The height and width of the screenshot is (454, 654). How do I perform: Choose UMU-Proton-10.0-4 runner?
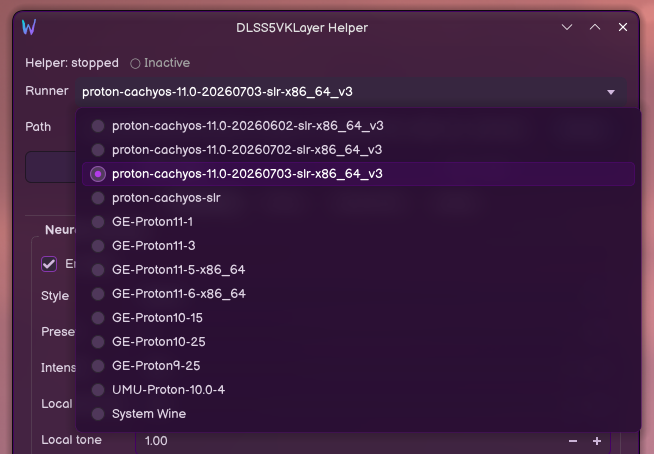tap(358, 390)
